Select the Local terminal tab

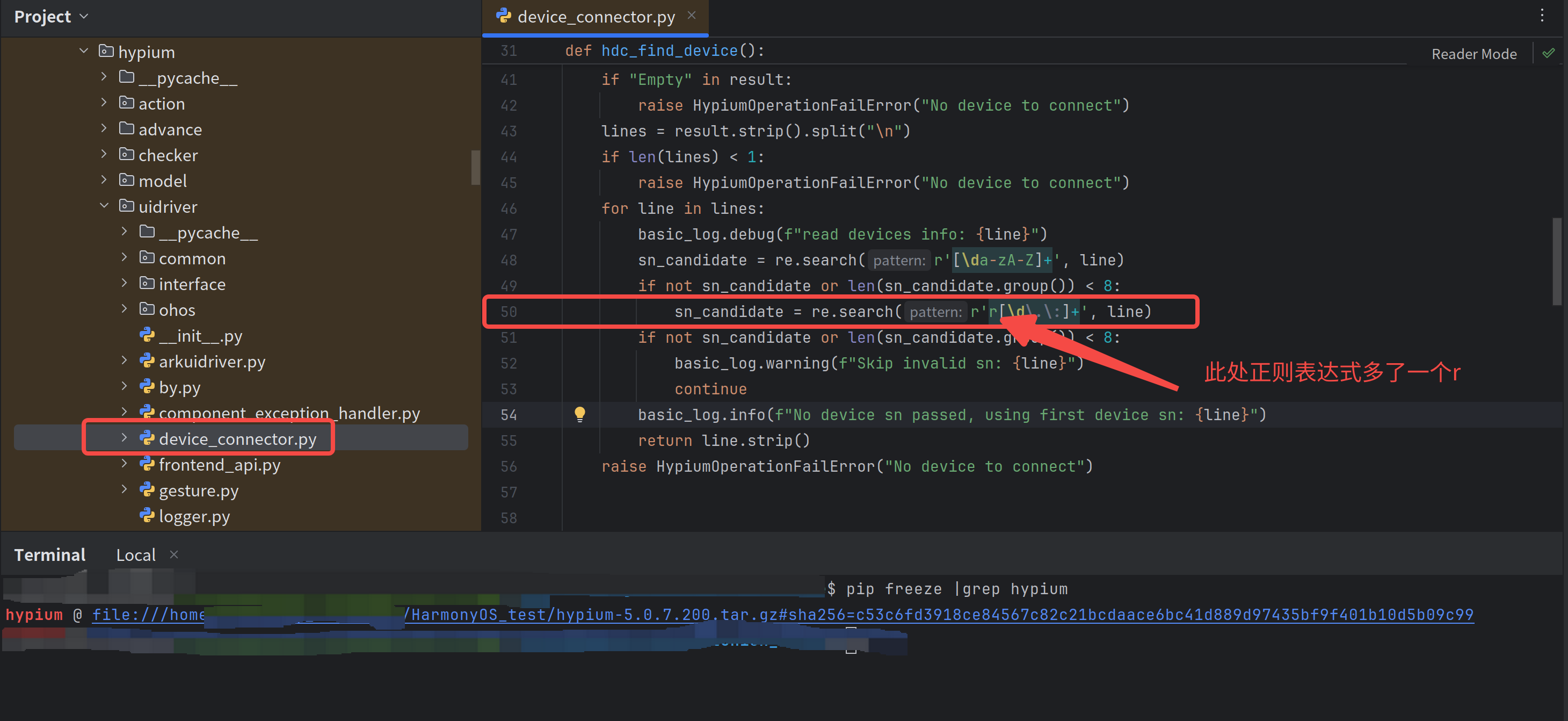pos(135,554)
